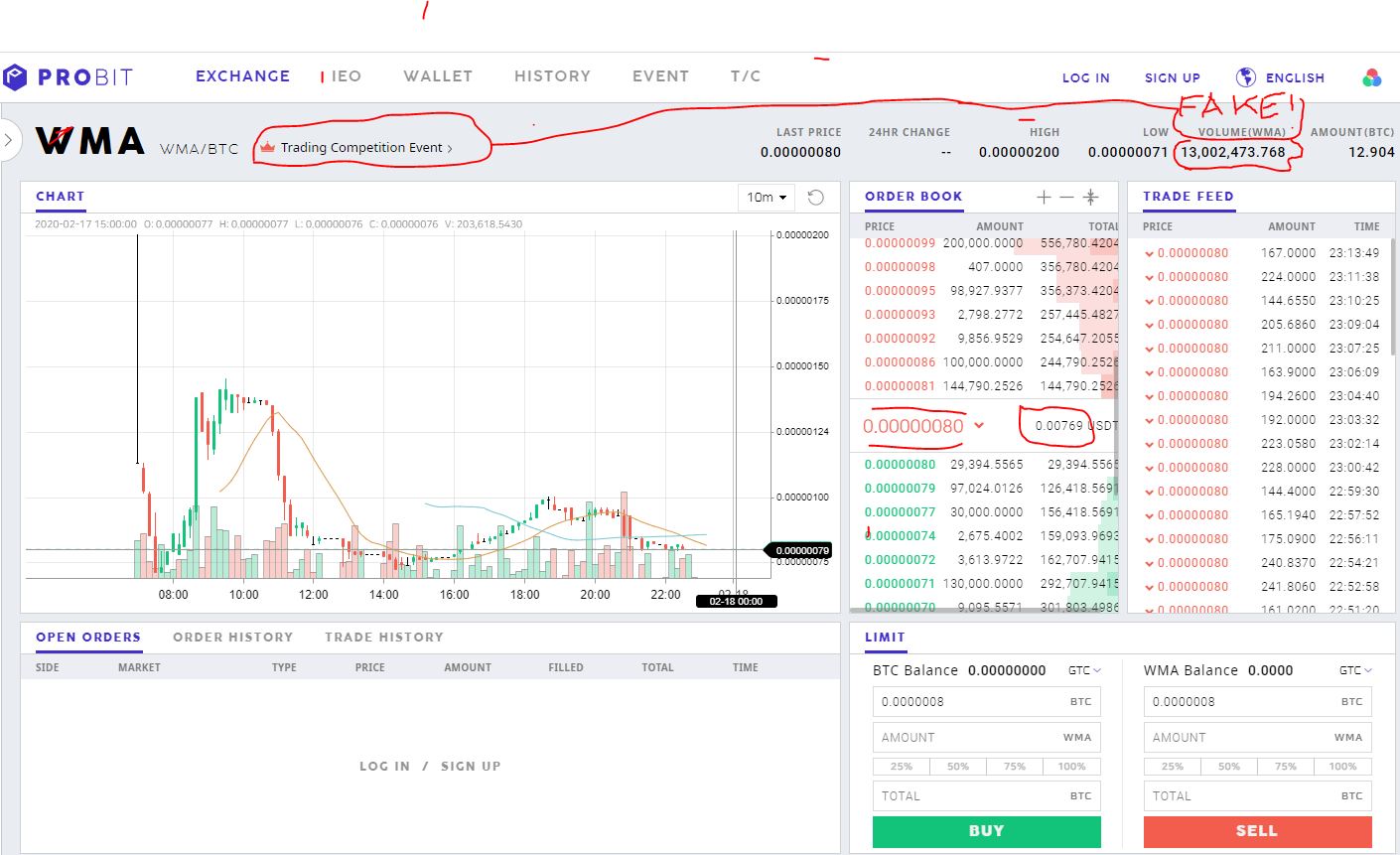1400x855 pixels.
Task: Click the order book plus icon
Action: [x=1044, y=197]
